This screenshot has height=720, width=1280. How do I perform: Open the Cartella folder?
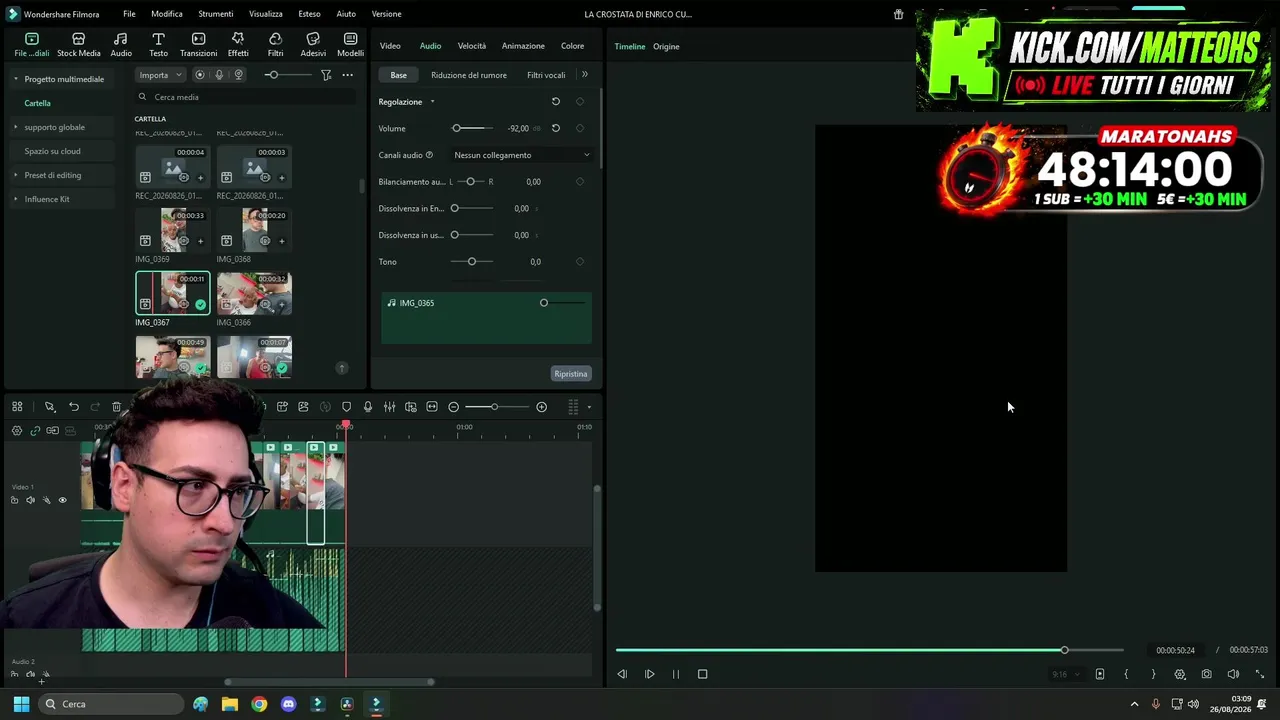point(38,103)
